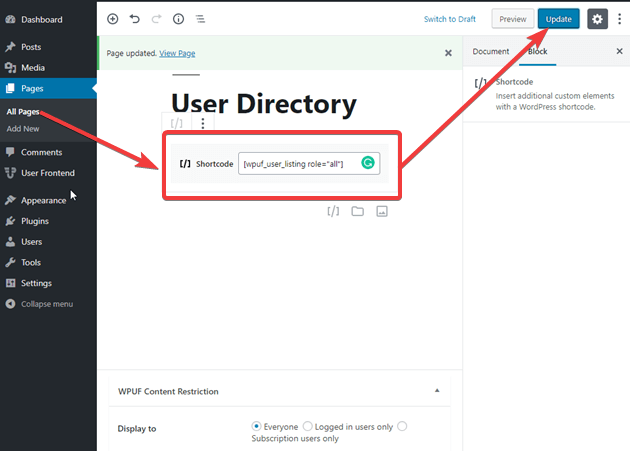
Task: Click the Collapse menu arrow icon
Action: point(10,304)
